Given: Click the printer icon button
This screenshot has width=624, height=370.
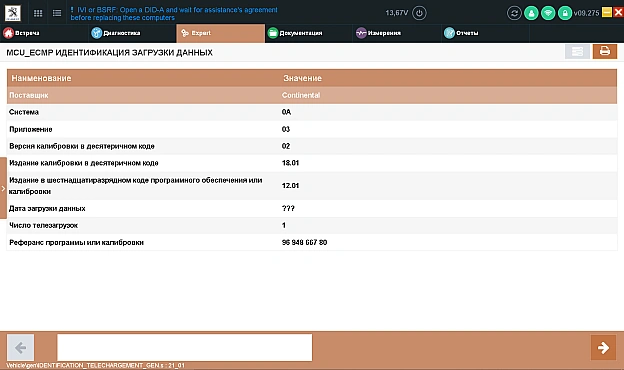Looking at the screenshot, I should tap(604, 51).
